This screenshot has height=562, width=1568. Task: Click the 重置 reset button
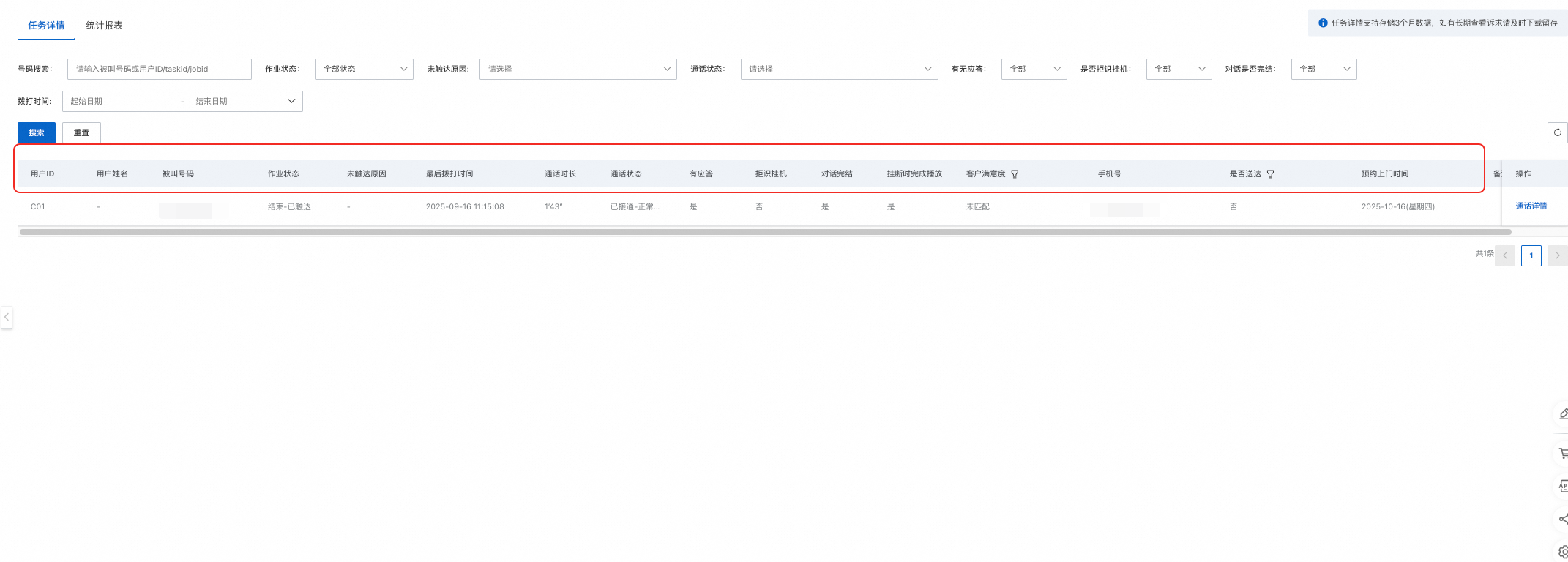[81, 132]
